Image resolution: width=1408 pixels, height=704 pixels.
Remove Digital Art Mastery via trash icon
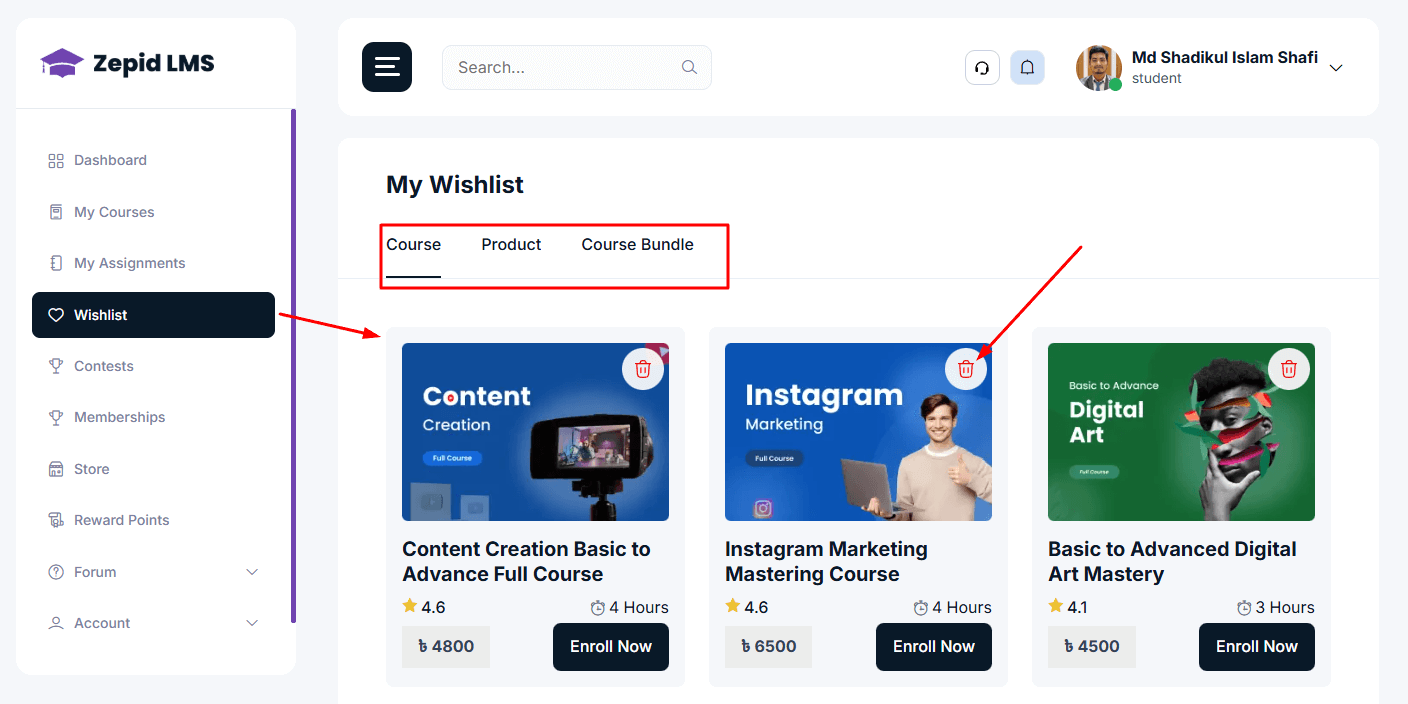[x=1289, y=369]
